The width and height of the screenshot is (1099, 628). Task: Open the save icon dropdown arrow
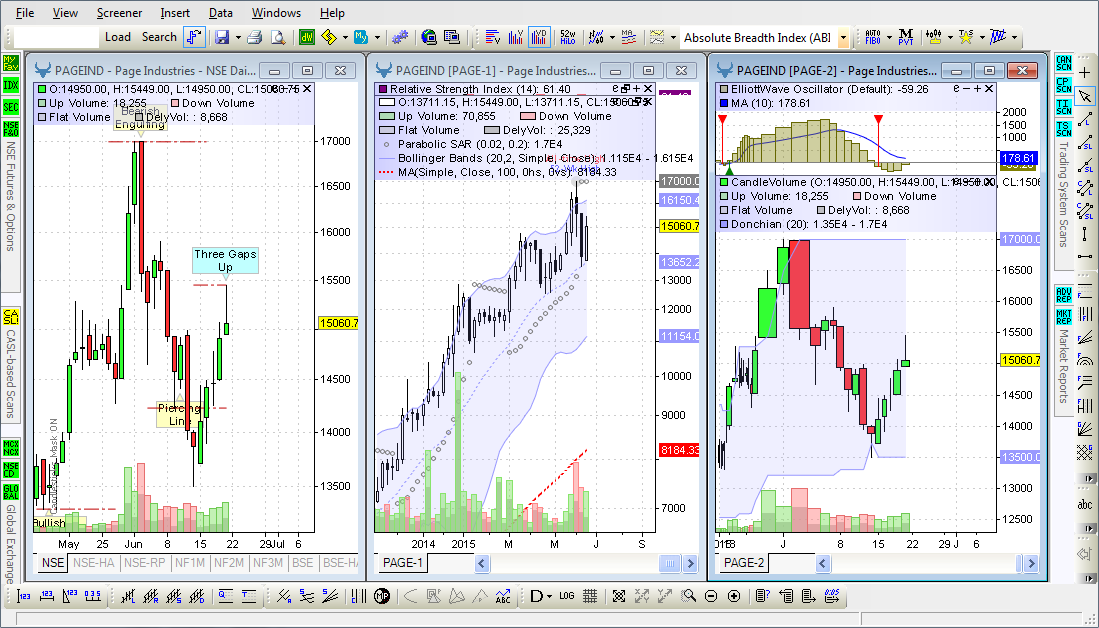(x=238, y=38)
